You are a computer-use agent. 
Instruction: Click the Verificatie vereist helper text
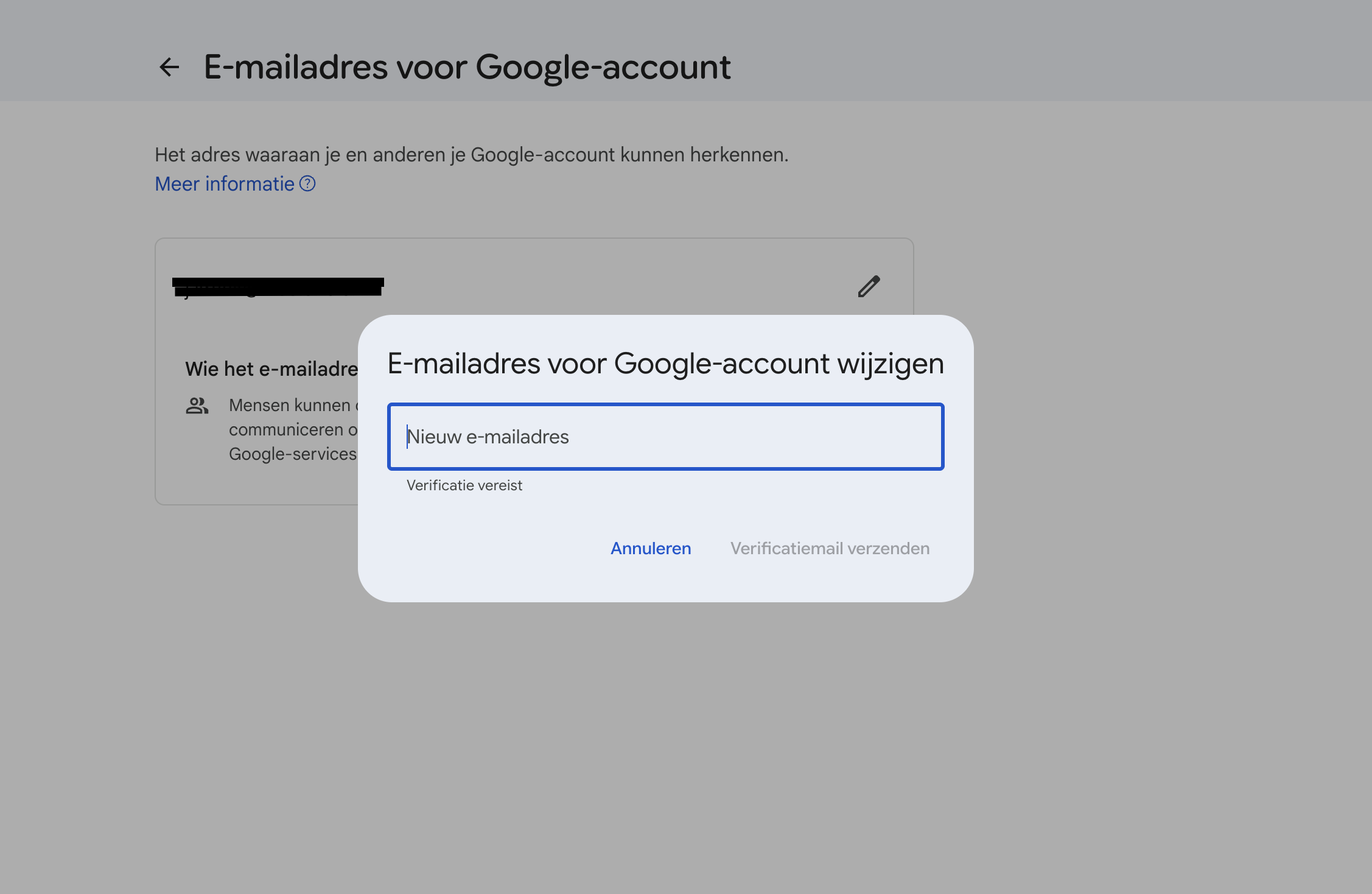pos(464,485)
